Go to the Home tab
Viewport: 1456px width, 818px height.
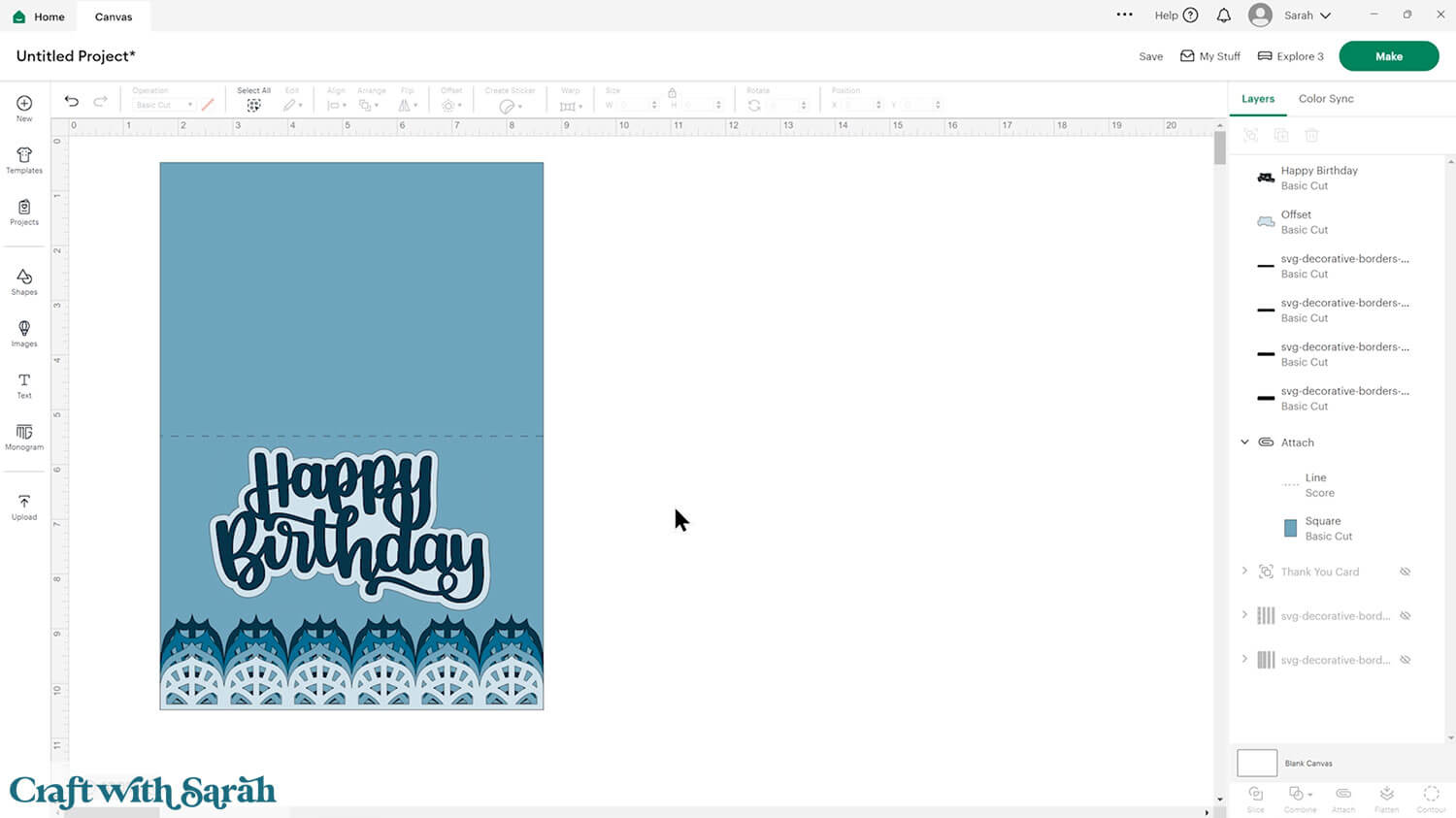39,16
